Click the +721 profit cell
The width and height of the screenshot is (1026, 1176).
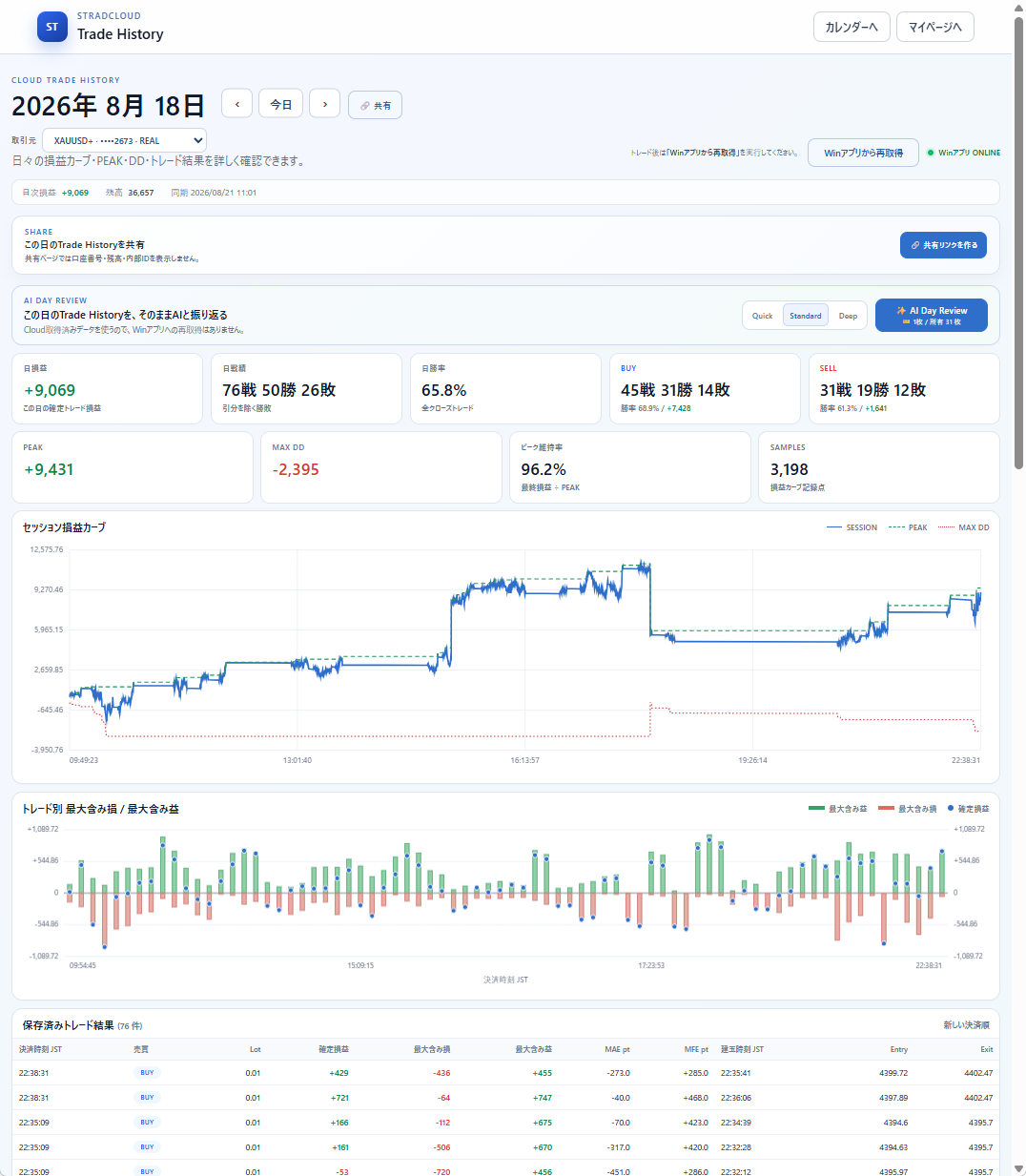click(339, 1098)
